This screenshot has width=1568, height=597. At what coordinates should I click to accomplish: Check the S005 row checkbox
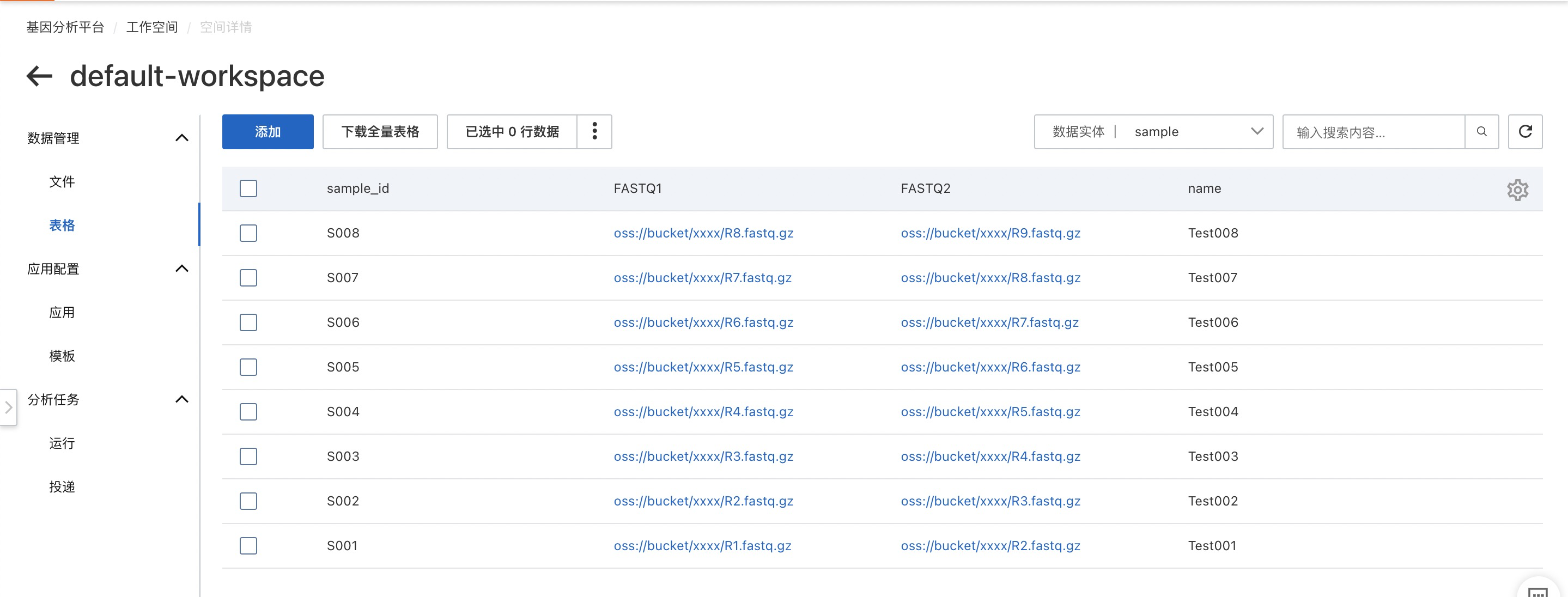pos(248,367)
